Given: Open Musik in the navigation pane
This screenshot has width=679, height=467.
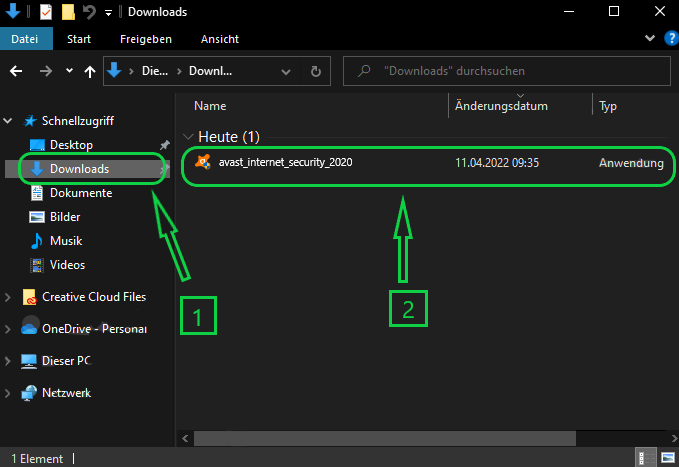Looking at the screenshot, I should tap(65, 240).
